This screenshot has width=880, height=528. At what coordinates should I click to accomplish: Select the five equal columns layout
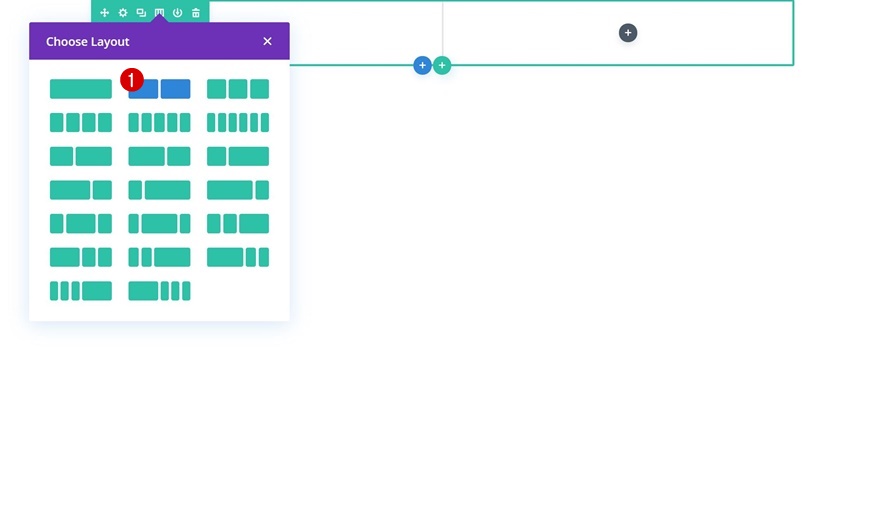[x=159, y=122]
